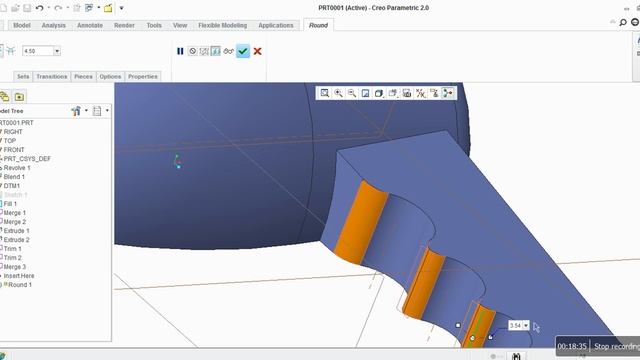640x360 pixels.
Task: Open the quick access toolbar customize arrow
Action: [121, 8]
